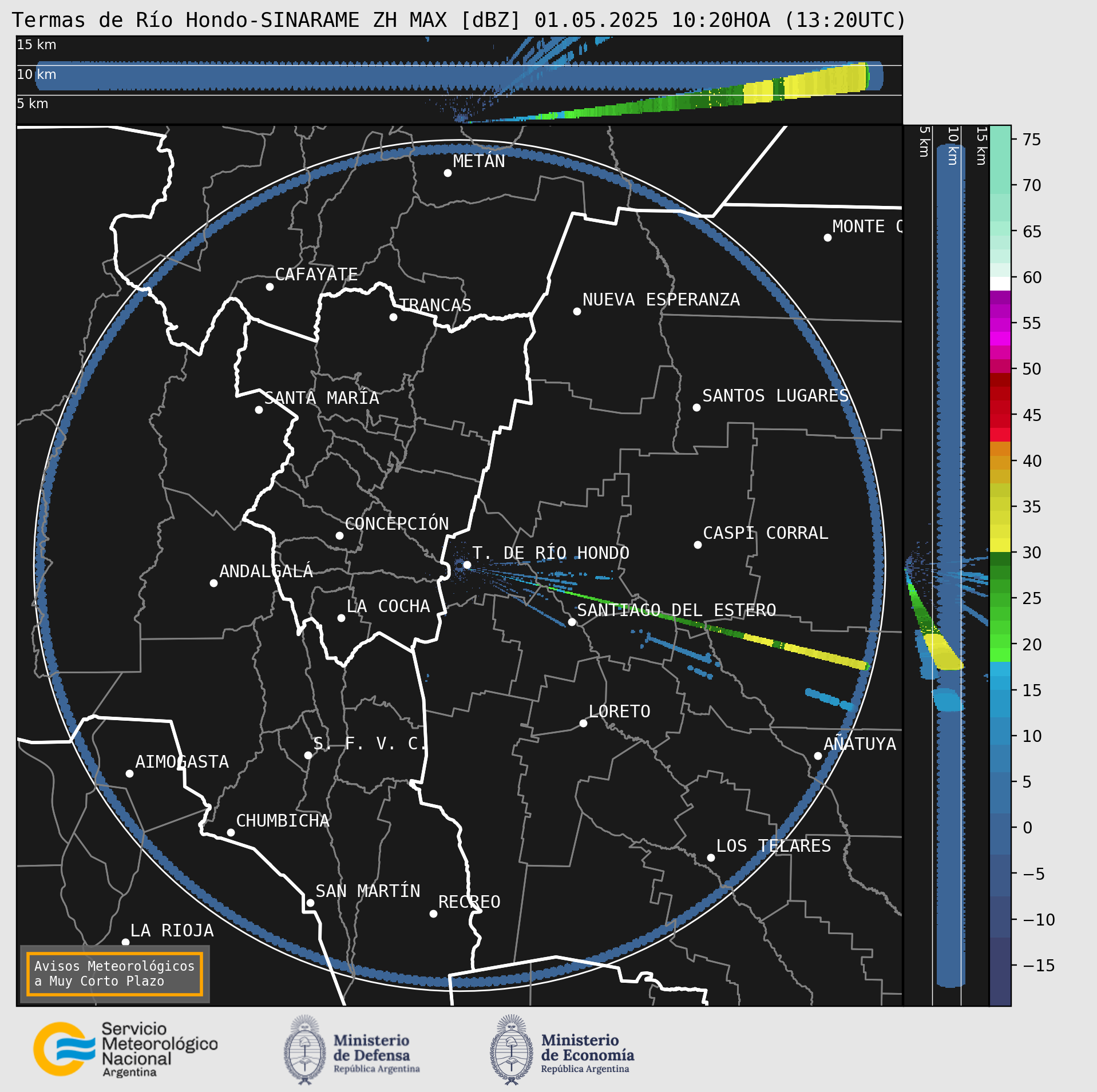Click the METÁN city marker dot
This screenshot has width=1097, height=1092.
(447, 173)
